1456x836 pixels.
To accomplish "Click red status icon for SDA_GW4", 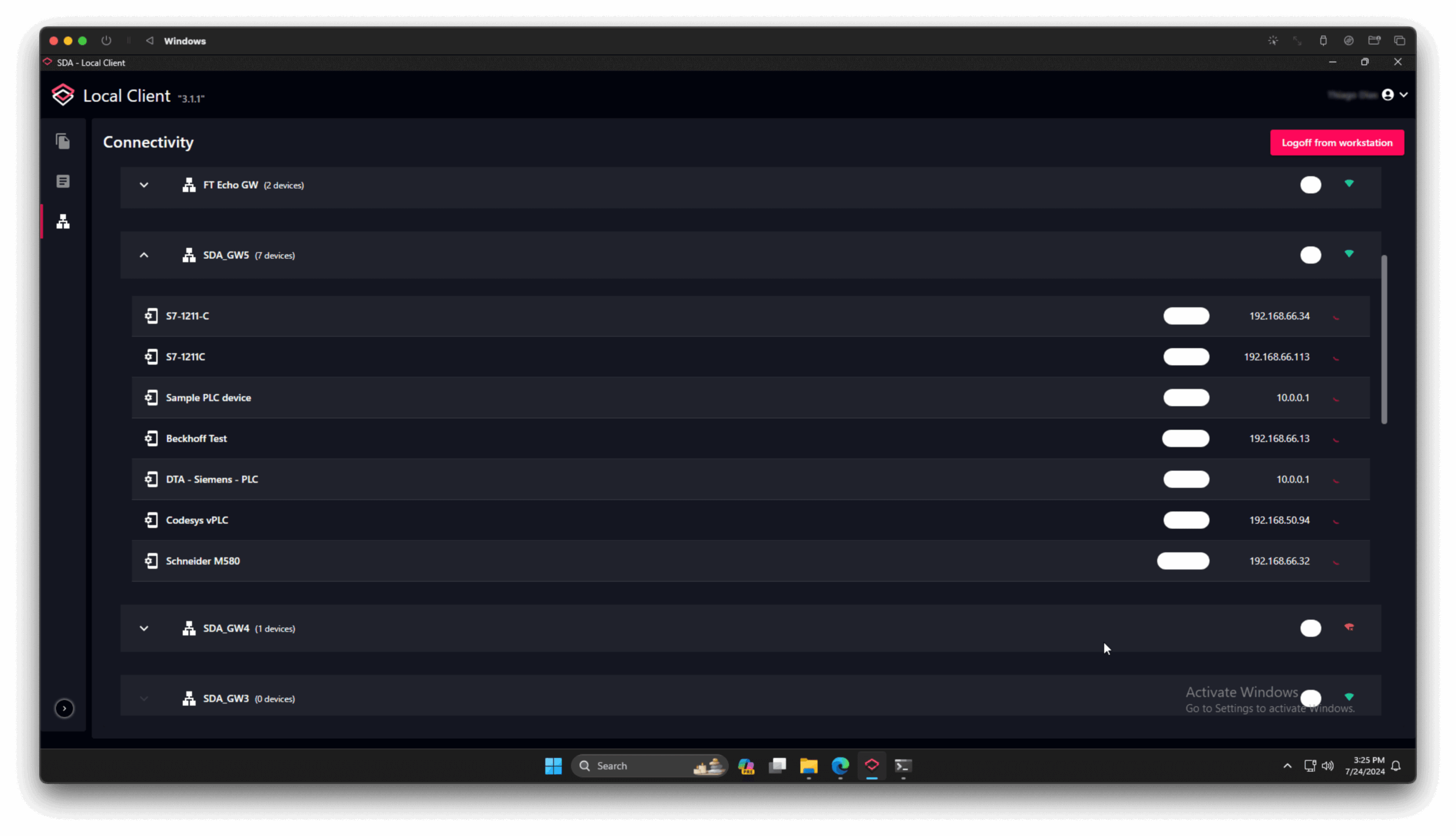I will tap(1349, 627).
